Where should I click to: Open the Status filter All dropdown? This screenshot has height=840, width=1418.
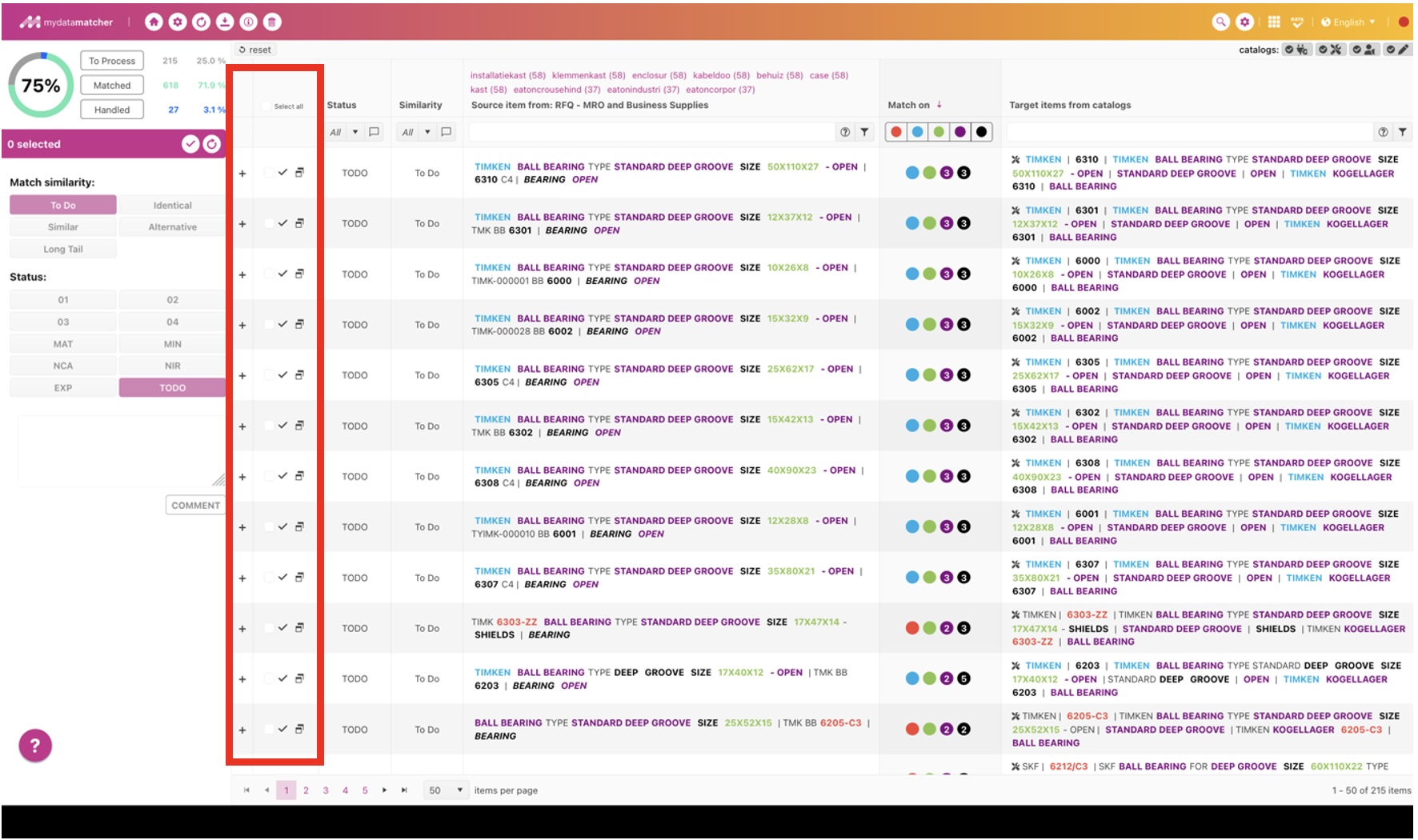[344, 132]
